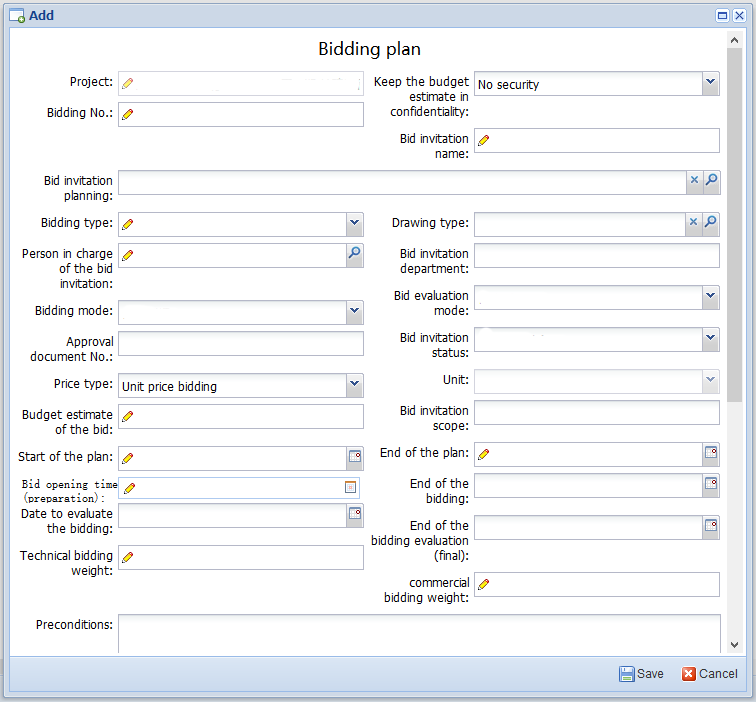Open the Start of the plan calendar
Image resolution: width=756 pixels, height=702 pixels.
point(354,457)
